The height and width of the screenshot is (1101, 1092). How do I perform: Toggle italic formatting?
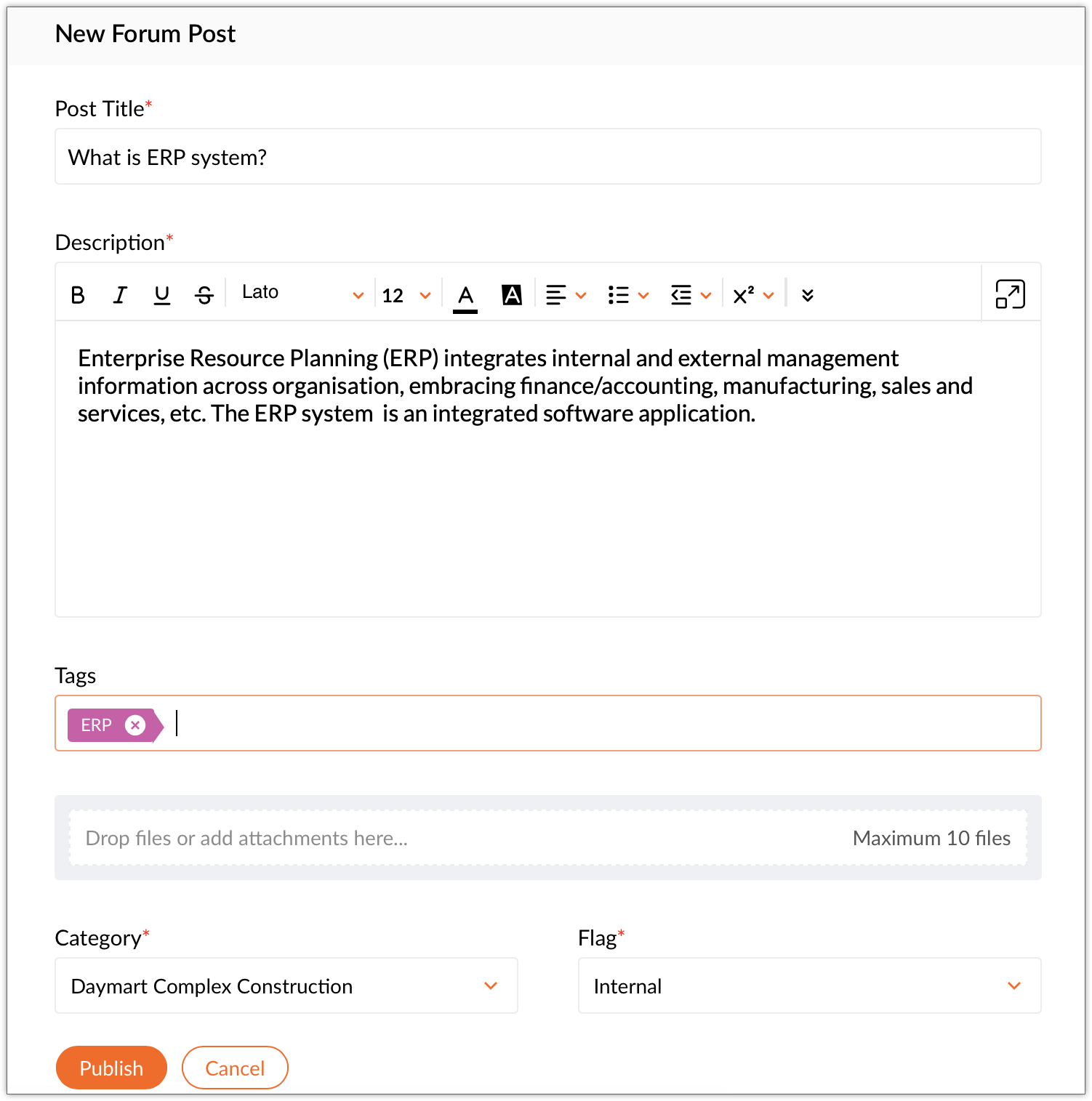pyautogui.click(x=120, y=295)
